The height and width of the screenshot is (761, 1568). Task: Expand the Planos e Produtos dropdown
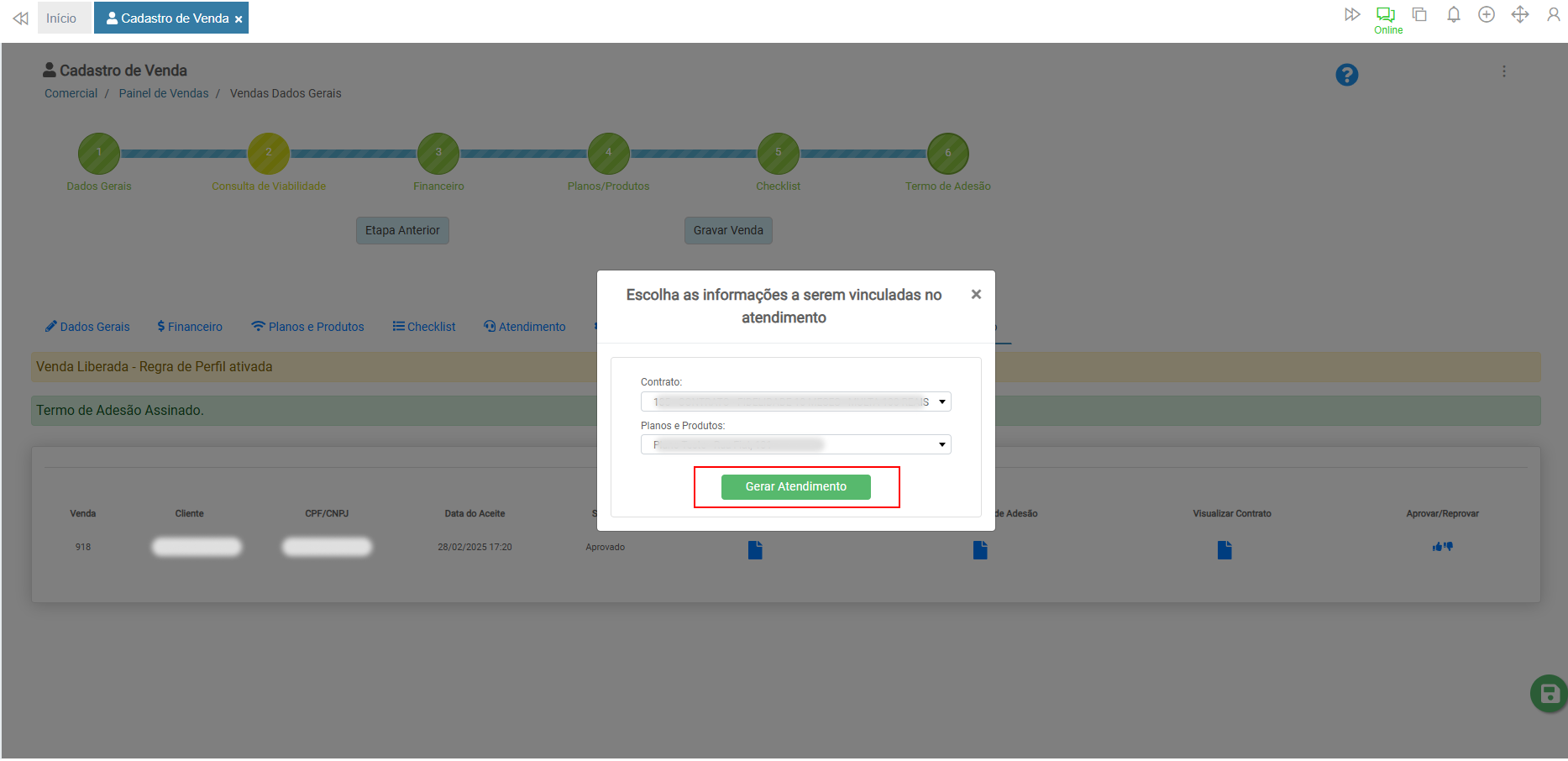[x=795, y=445]
